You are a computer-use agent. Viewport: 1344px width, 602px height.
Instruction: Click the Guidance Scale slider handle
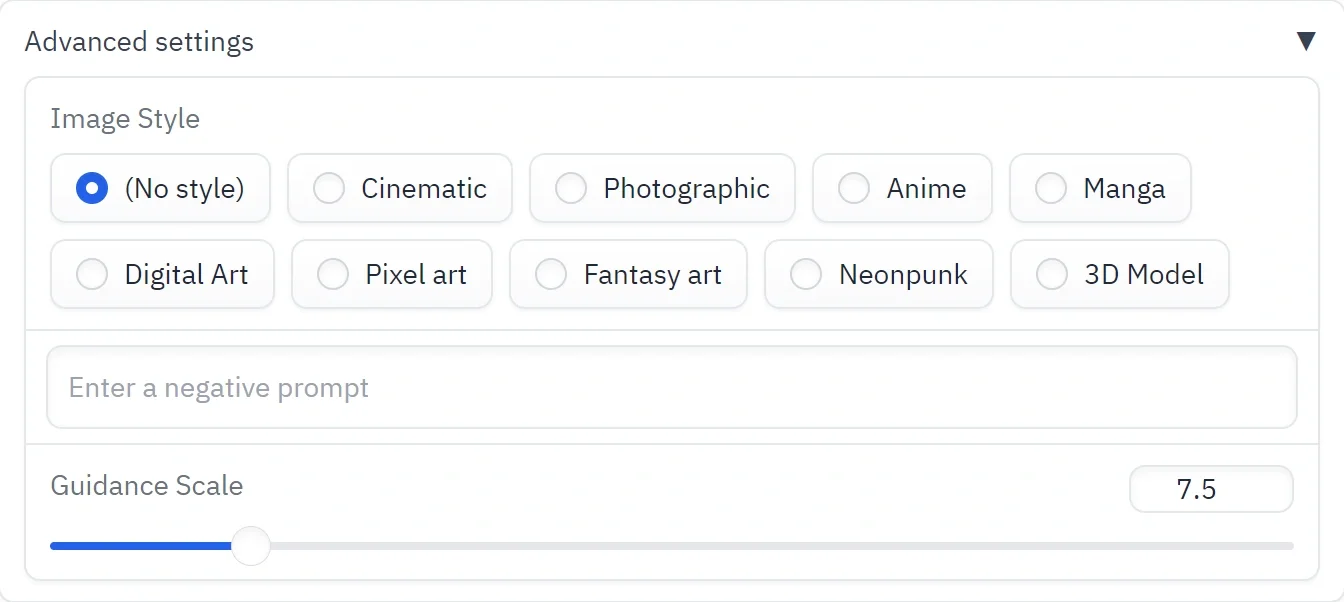click(x=250, y=546)
